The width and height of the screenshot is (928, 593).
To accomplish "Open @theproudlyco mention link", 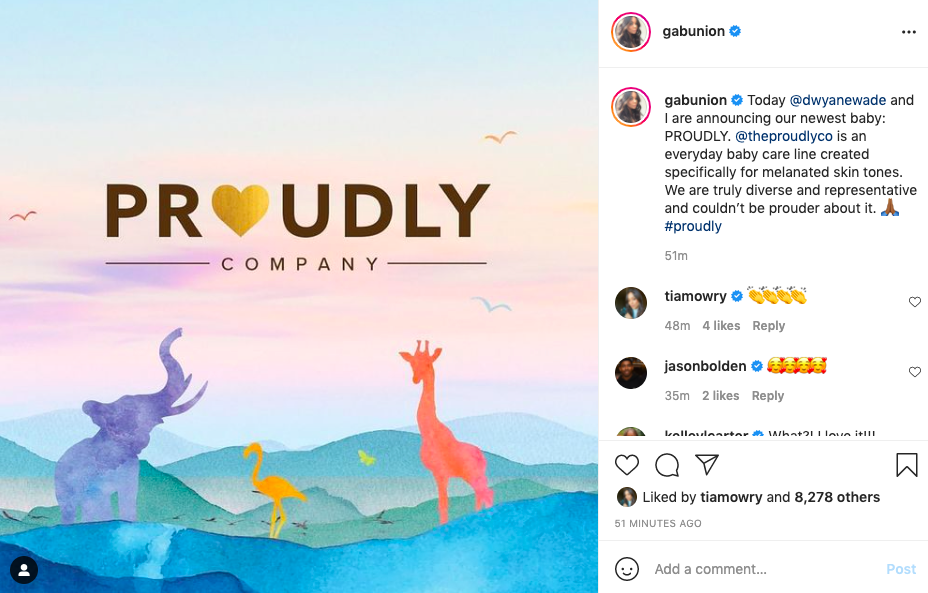I will [x=784, y=136].
